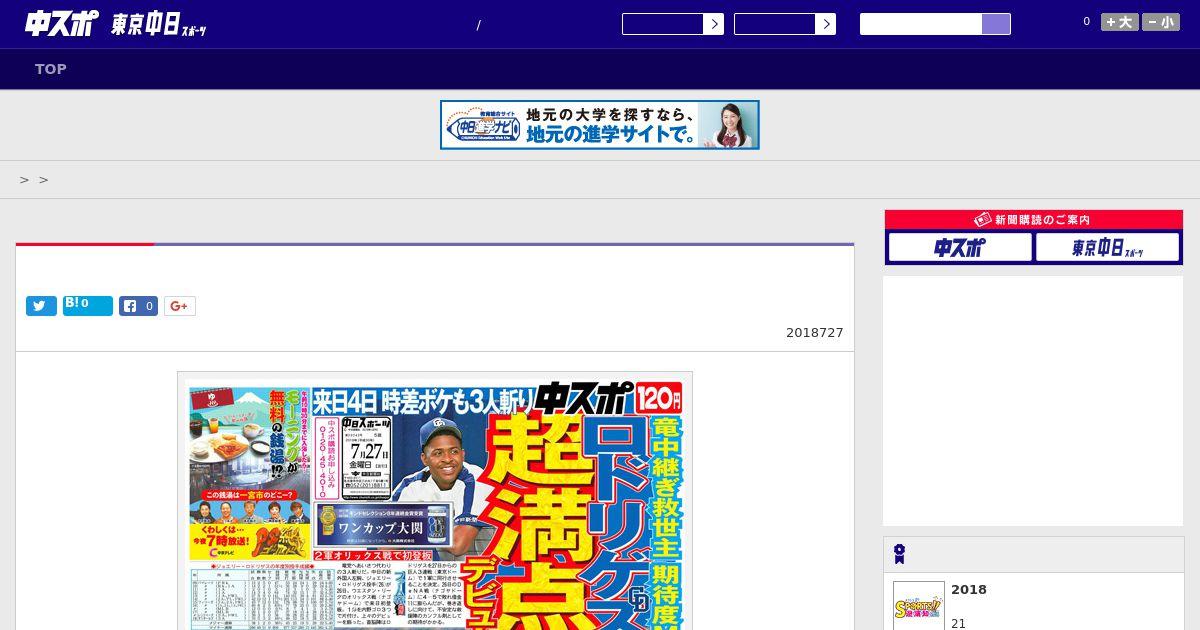Click the Hatena B! bookmark button
Viewport: 1200px width, 630px height.
pyautogui.click(x=88, y=306)
